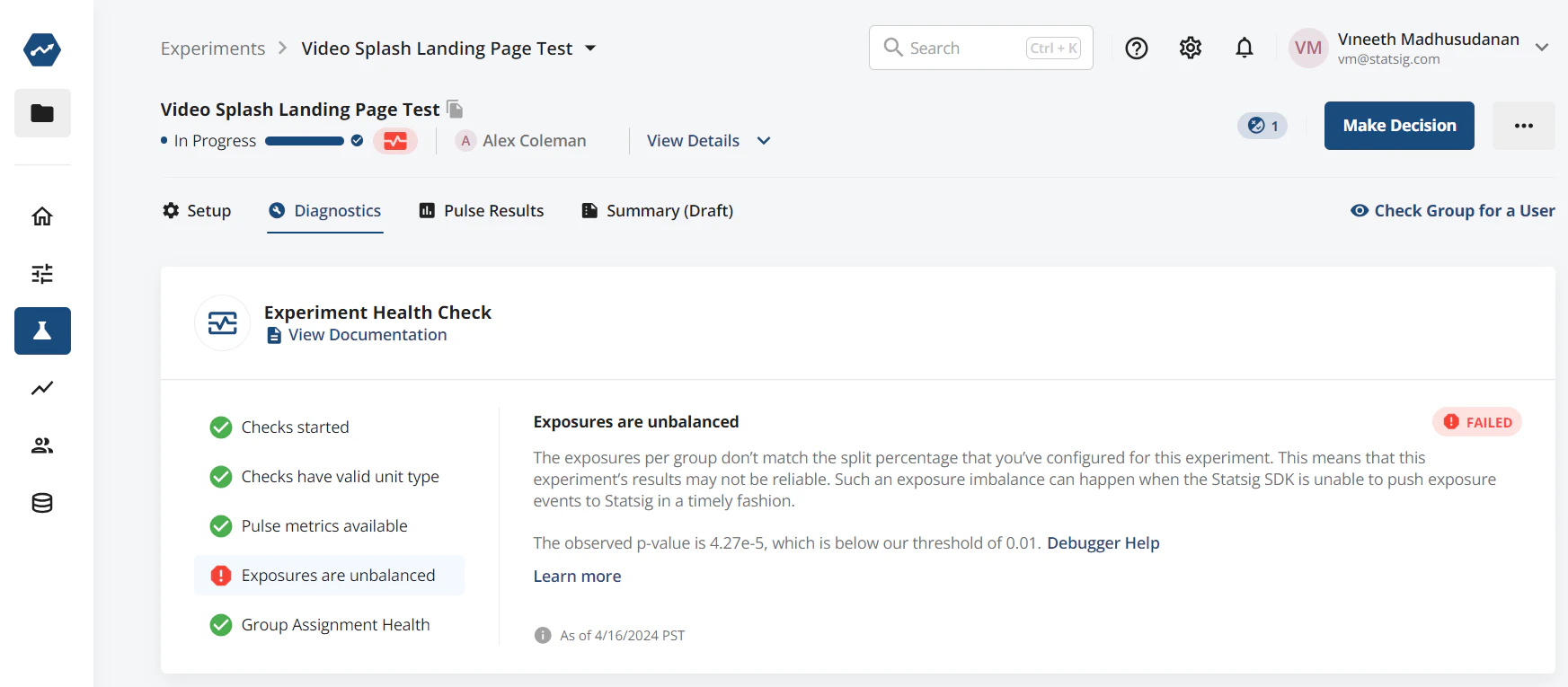Click the help question mark icon

(x=1137, y=48)
